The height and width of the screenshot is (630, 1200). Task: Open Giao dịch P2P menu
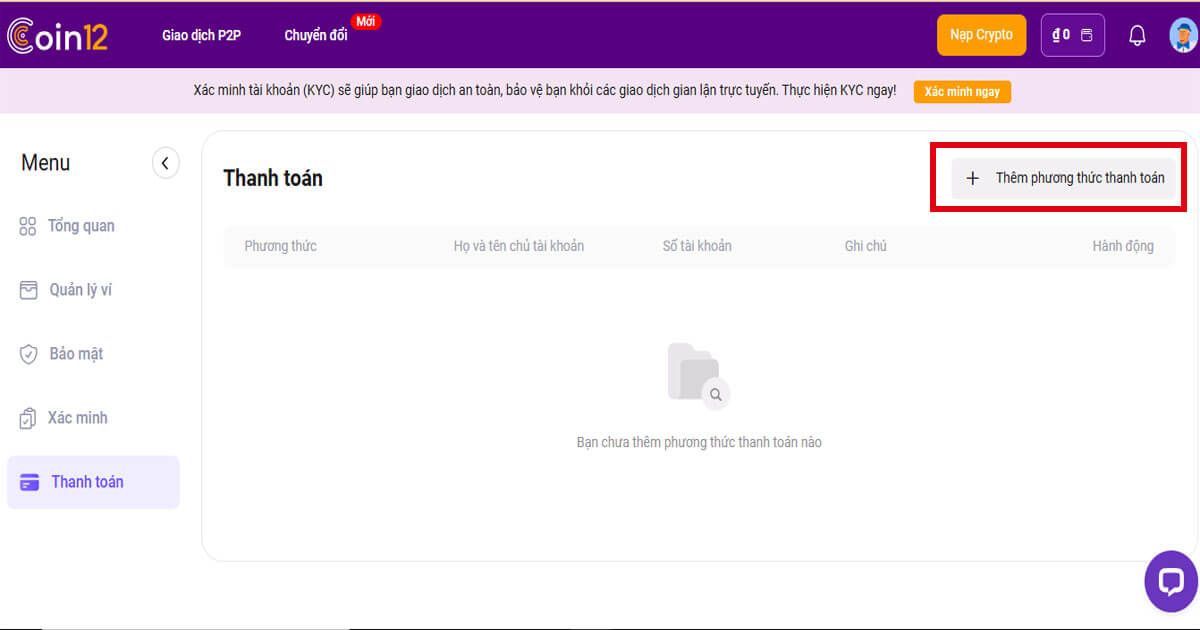[x=201, y=35]
